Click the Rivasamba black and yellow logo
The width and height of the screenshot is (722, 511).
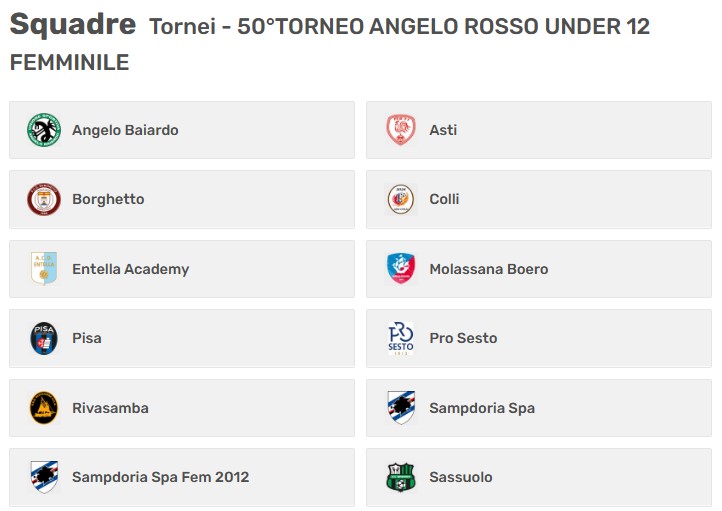(44, 408)
